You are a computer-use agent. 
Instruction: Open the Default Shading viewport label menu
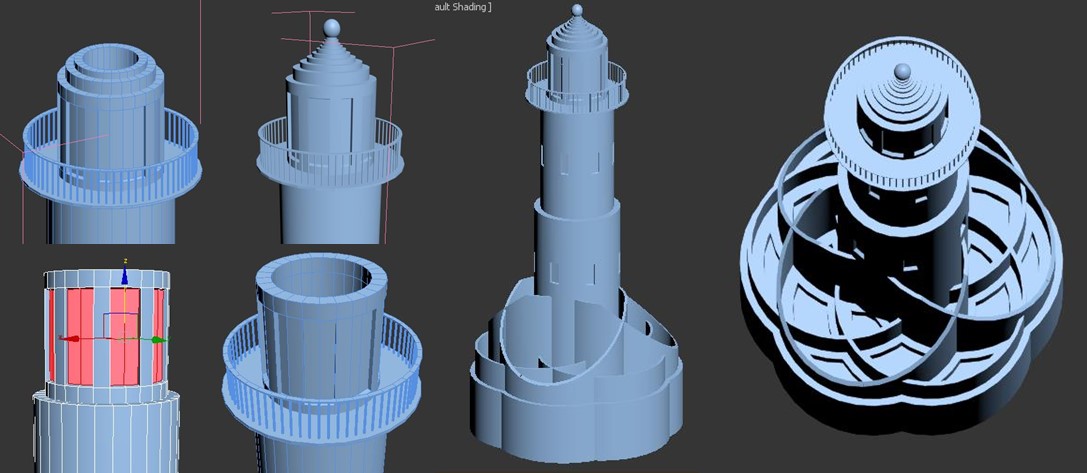click(x=463, y=7)
